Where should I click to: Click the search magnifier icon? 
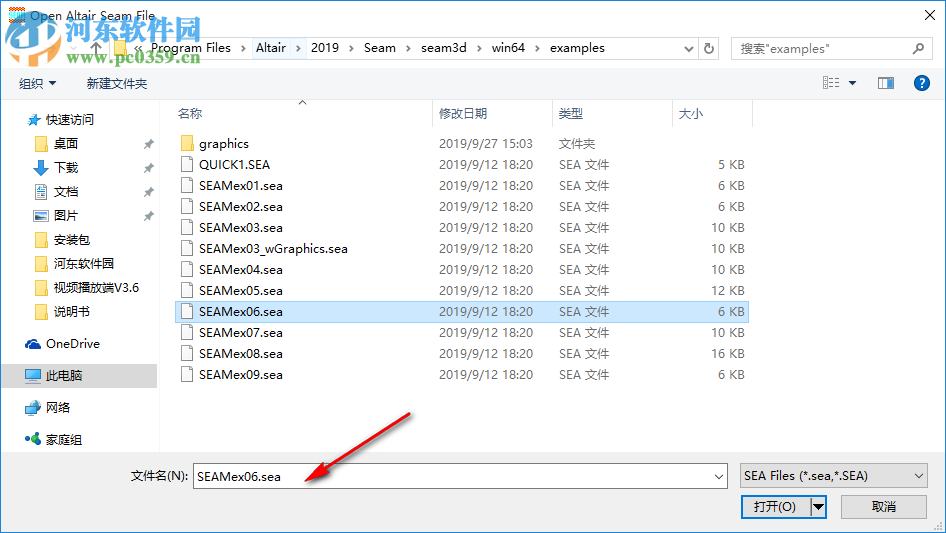[918, 48]
